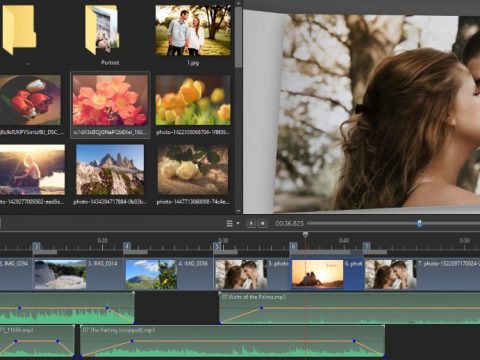Viewport: 480px width, 360px height.
Task: Select slide 6 sunset couple thumbnail
Action: [317, 274]
